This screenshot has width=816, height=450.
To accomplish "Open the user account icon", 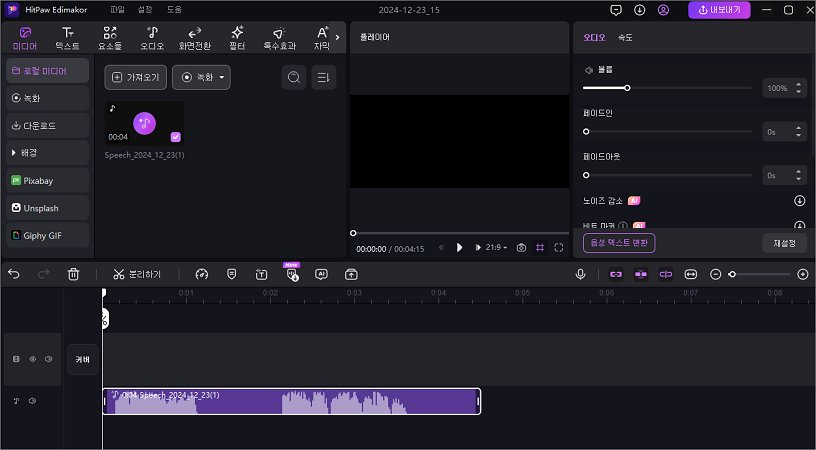I will [x=663, y=10].
